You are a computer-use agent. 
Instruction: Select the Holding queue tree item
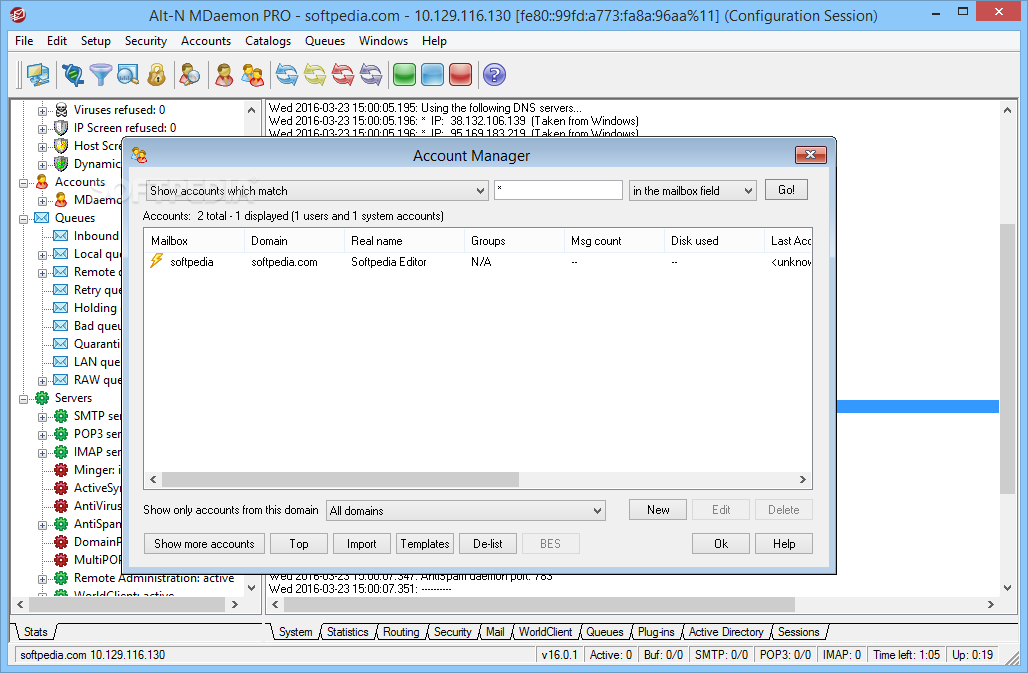(95, 308)
